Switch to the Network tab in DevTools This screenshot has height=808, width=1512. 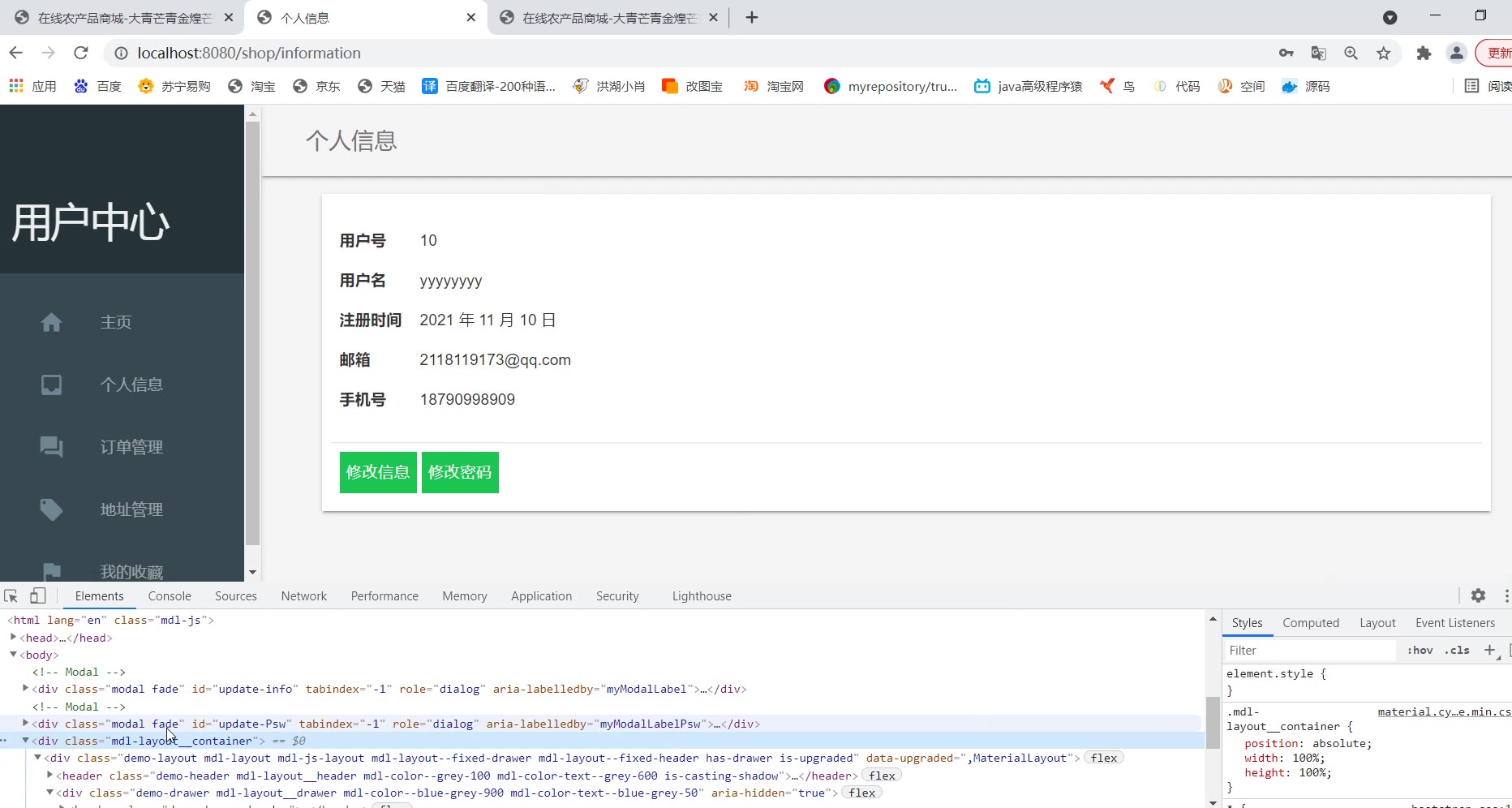click(x=304, y=595)
